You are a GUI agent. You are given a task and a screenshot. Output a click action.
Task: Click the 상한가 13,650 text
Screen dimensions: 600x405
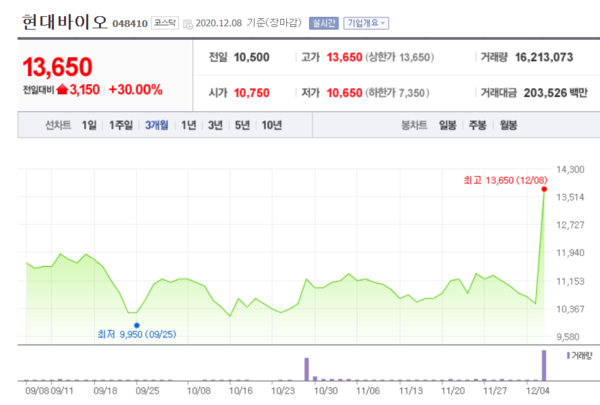click(399, 57)
